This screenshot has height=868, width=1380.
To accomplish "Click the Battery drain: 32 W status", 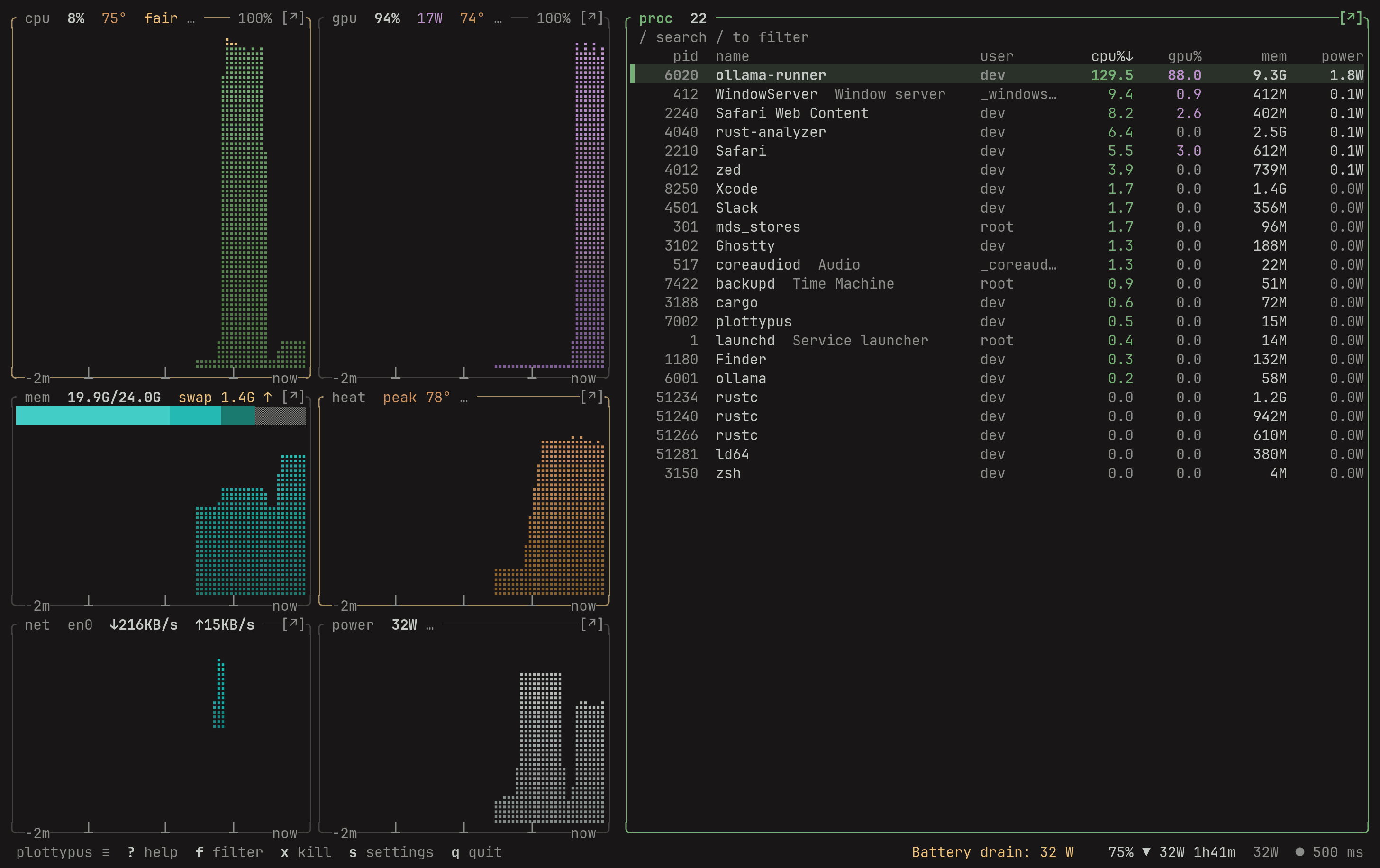I will coord(993,852).
